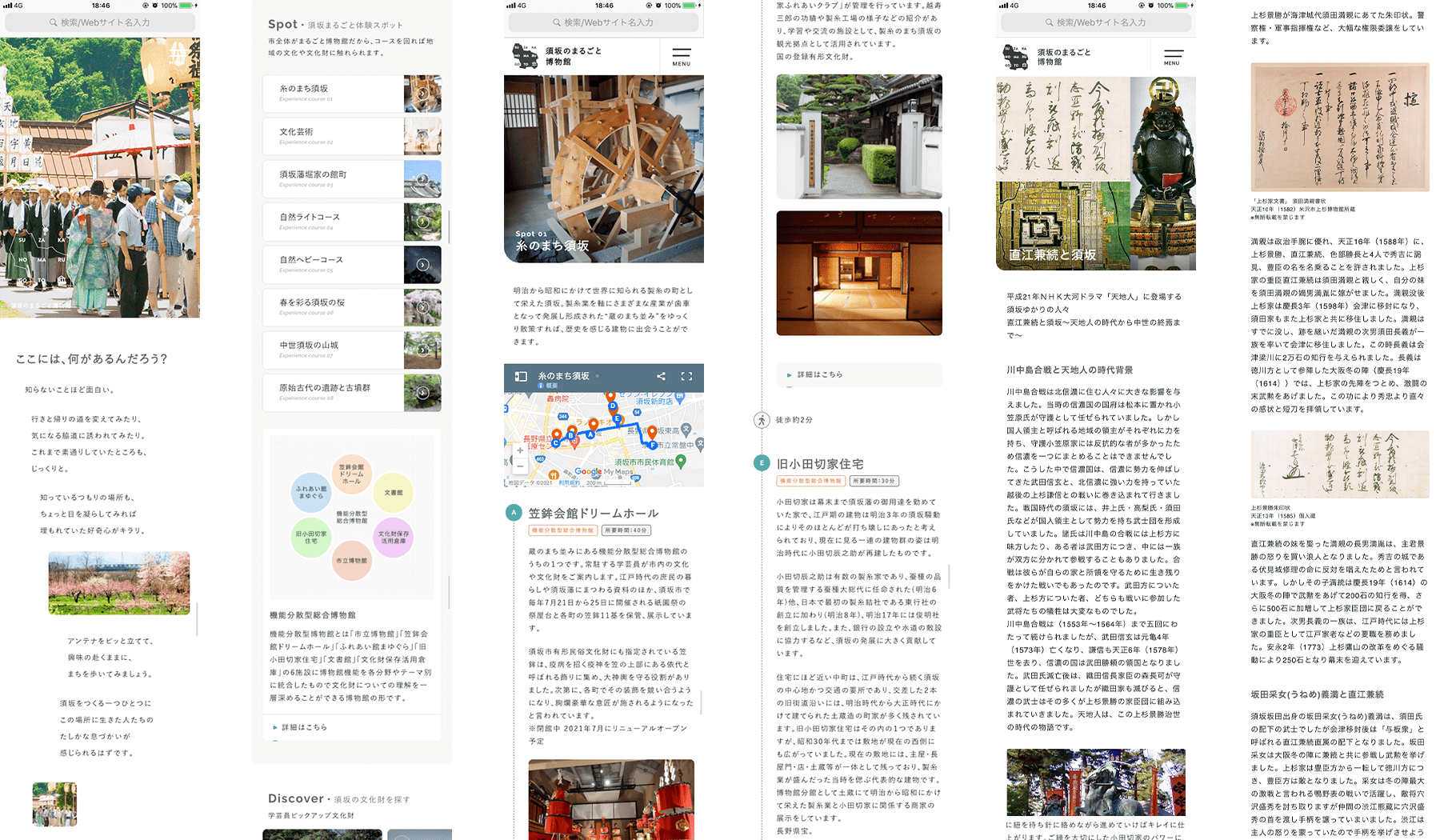Select the 春を彩る須坂の桜 course

coord(351,307)
